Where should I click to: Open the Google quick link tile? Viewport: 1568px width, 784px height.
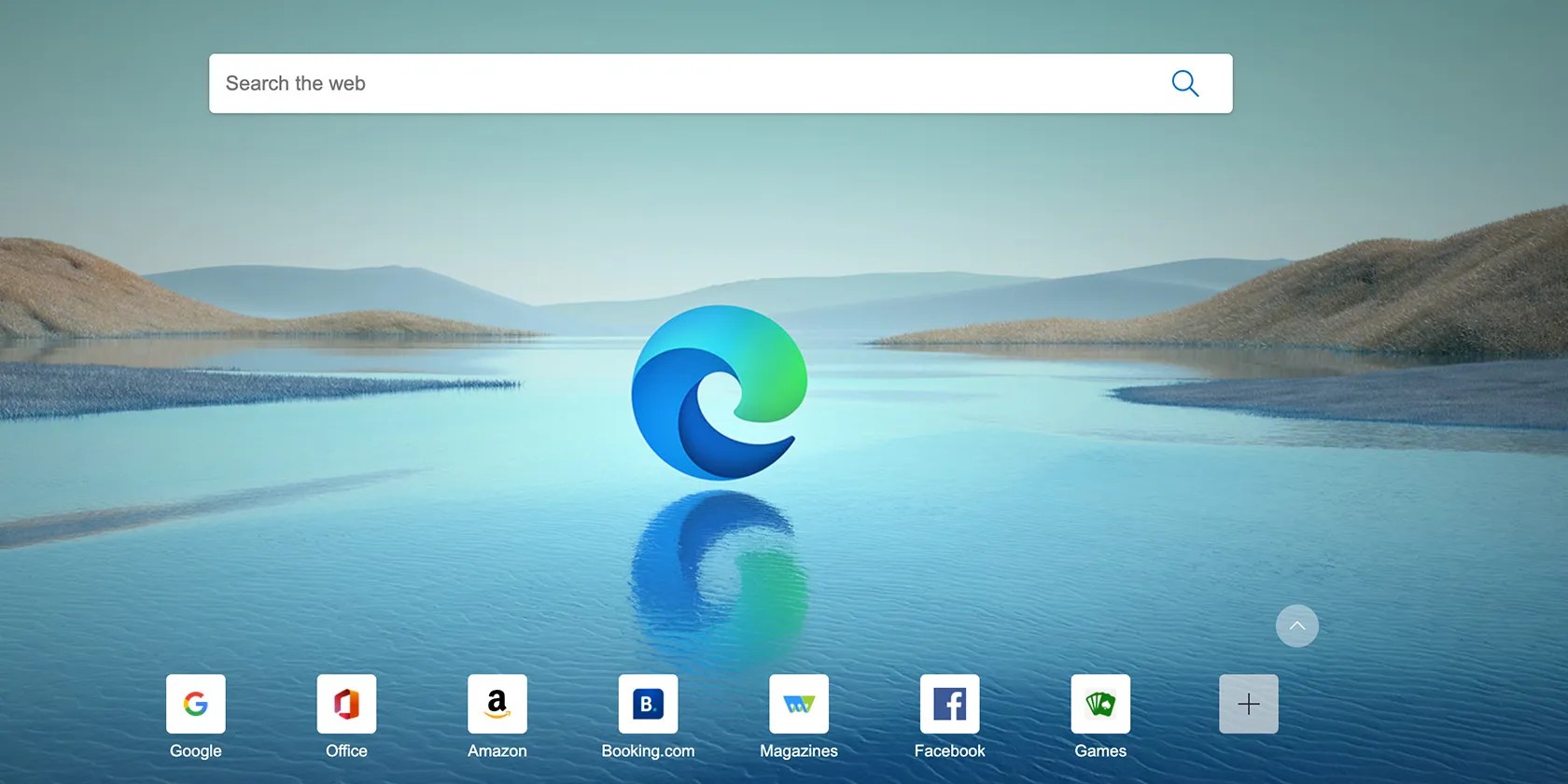tap(196, 704)
